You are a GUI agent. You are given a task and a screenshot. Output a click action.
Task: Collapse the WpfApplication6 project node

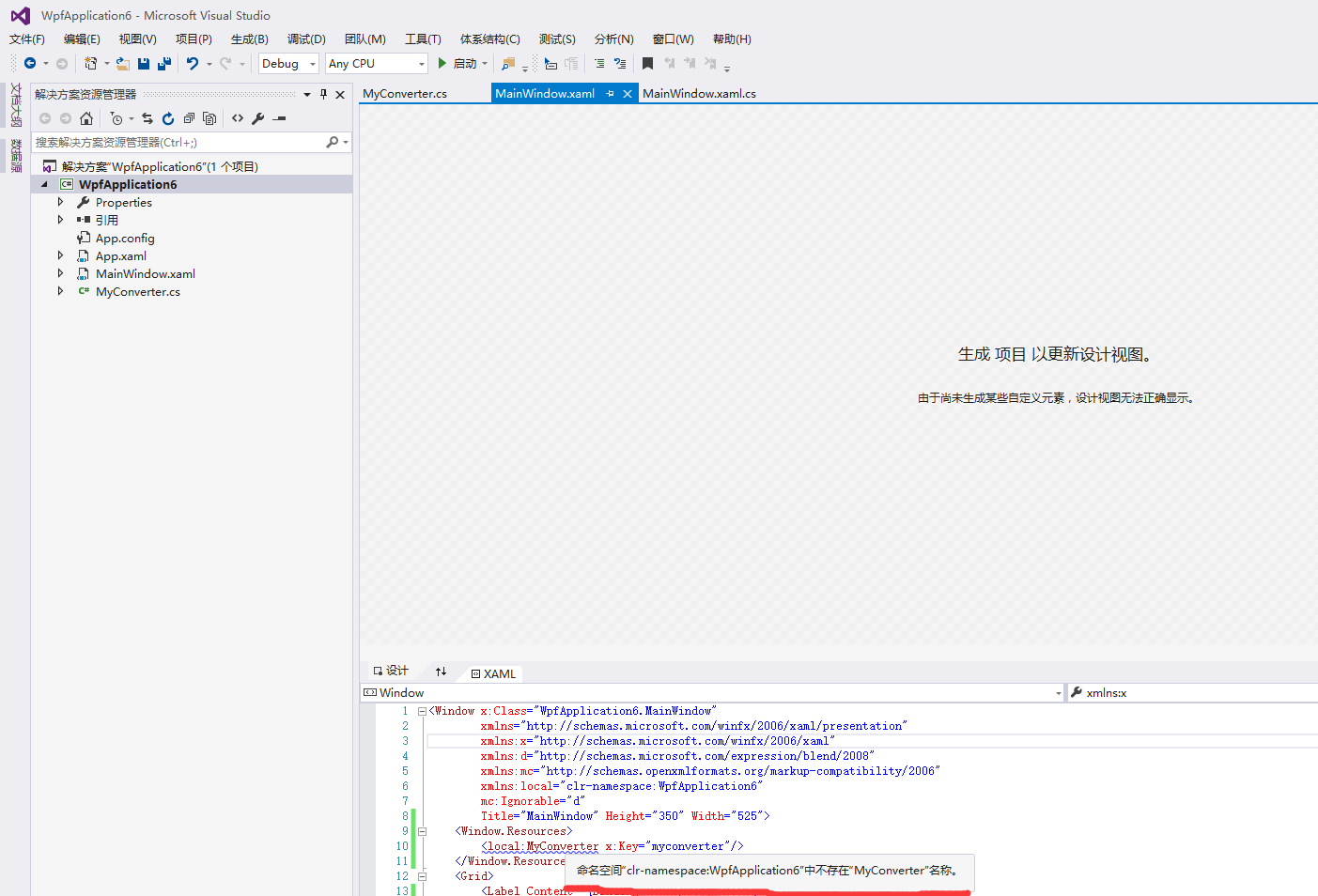(44, 184)
